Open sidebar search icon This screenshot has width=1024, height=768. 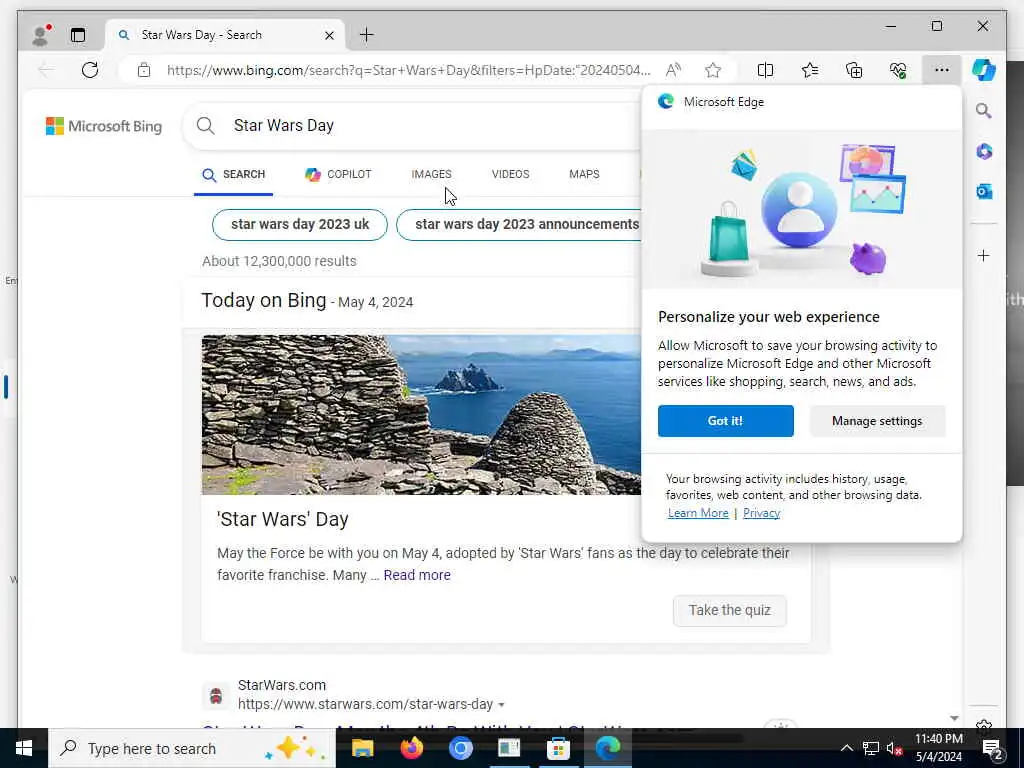984,111
